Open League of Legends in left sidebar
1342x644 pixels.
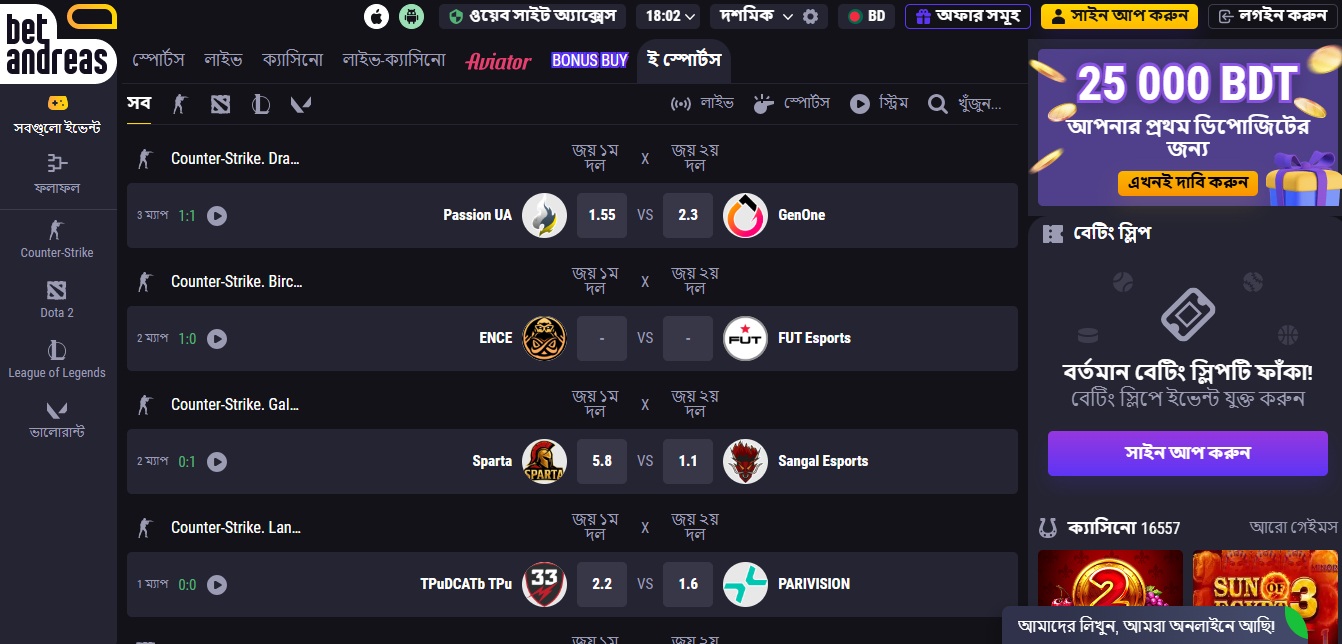coord(57,359)
